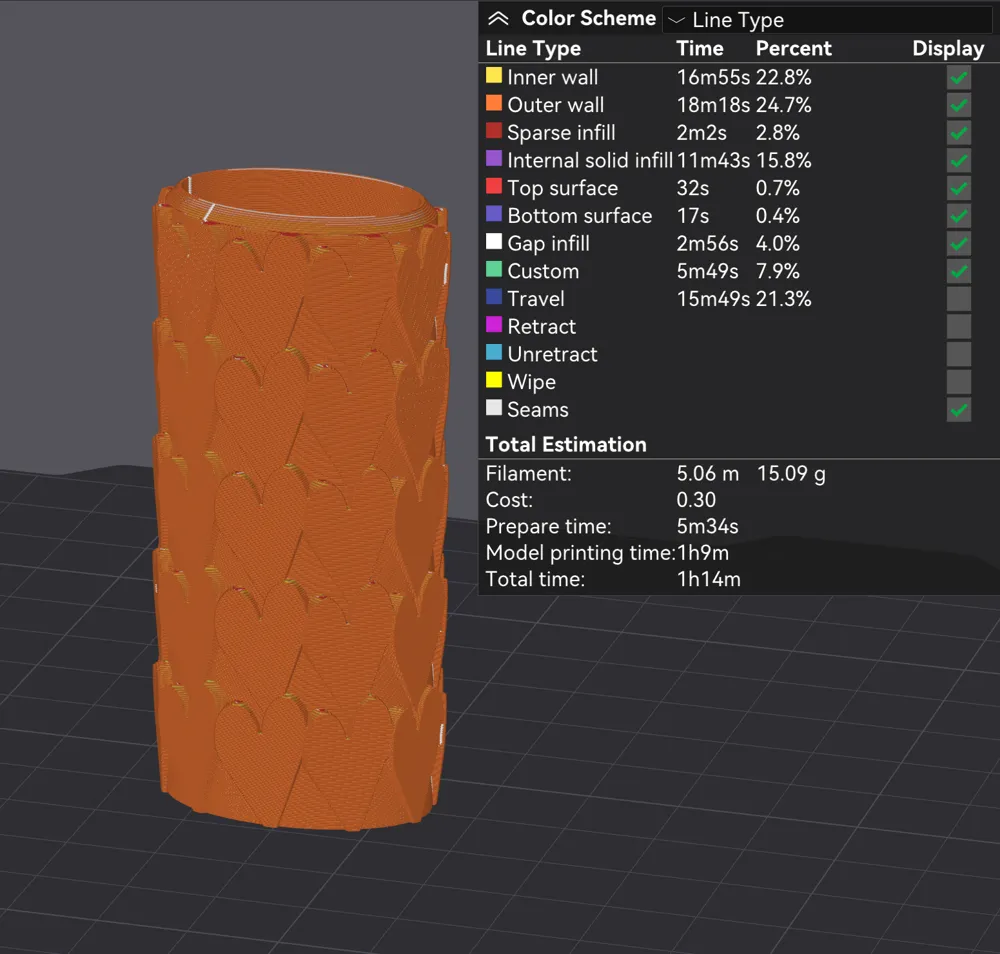Click the red Top surface swatch

(494, 186)
